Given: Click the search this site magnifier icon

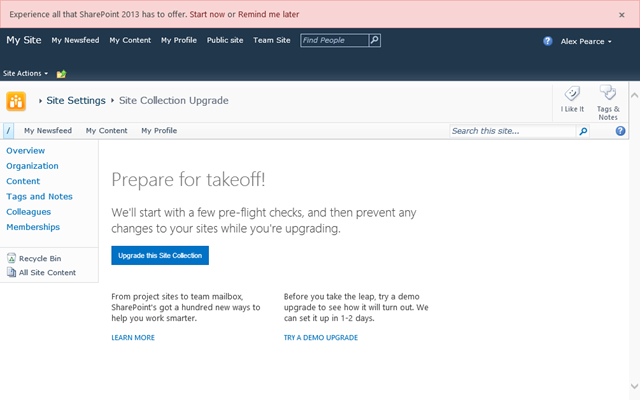Looking at the screenshot, I should coord(583,131).
